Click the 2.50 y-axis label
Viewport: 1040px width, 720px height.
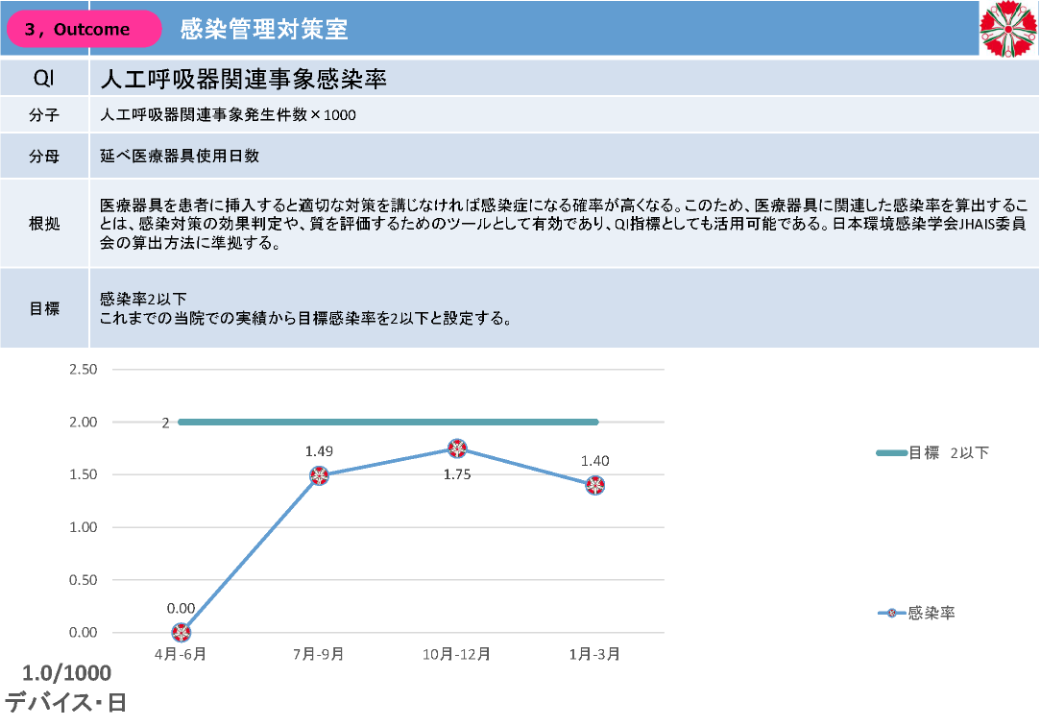pos(83,369)
